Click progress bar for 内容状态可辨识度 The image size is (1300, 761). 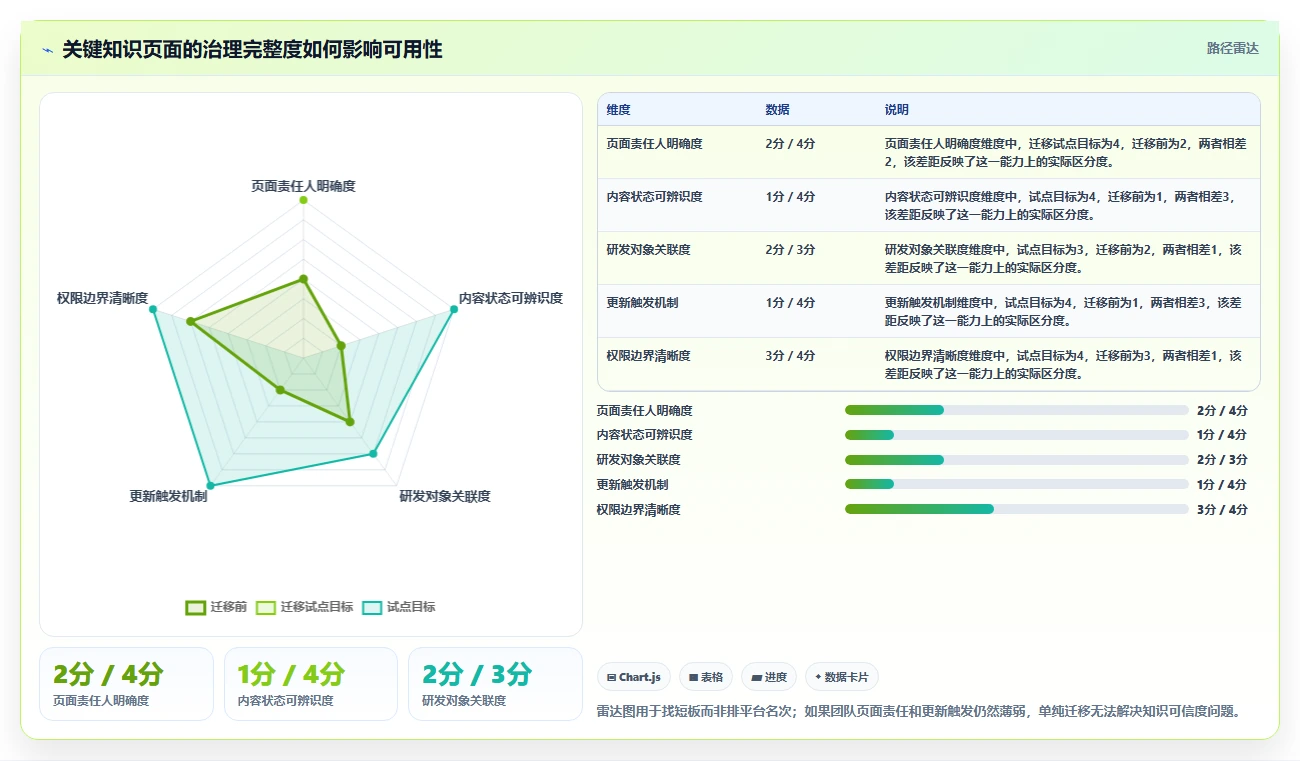[x=1017, y=435]
